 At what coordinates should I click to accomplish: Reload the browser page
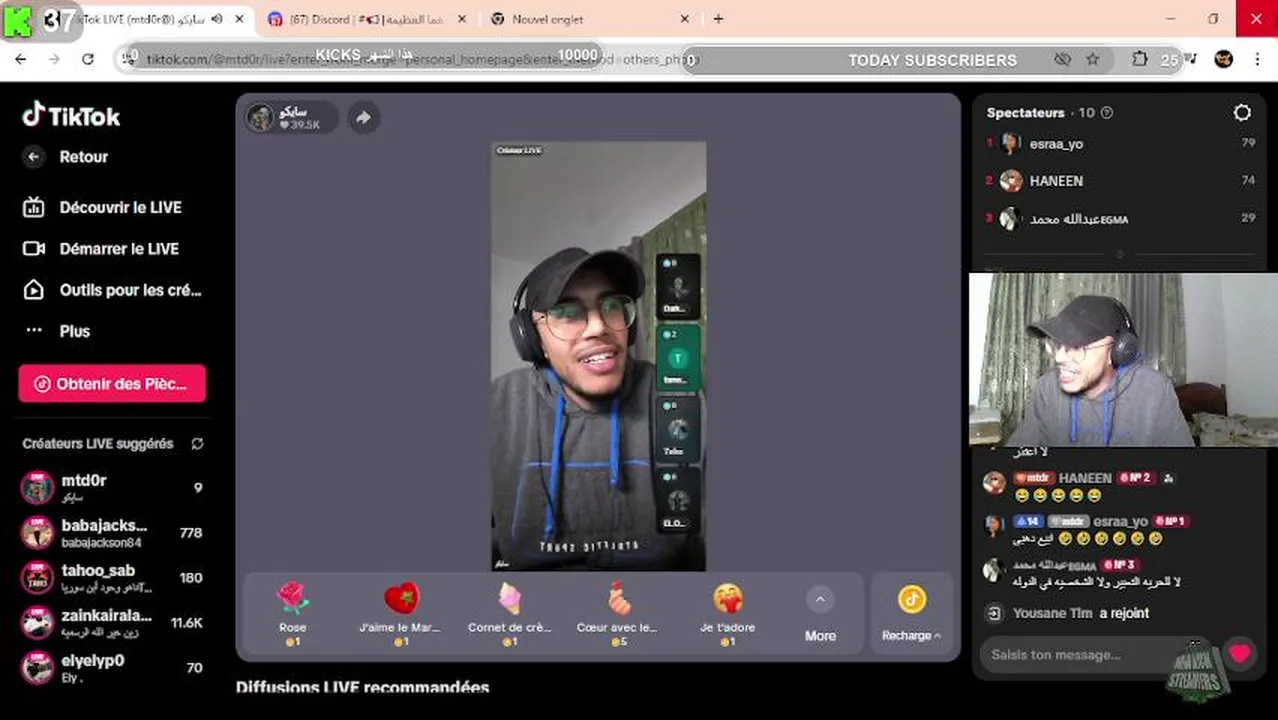(88, 59)
